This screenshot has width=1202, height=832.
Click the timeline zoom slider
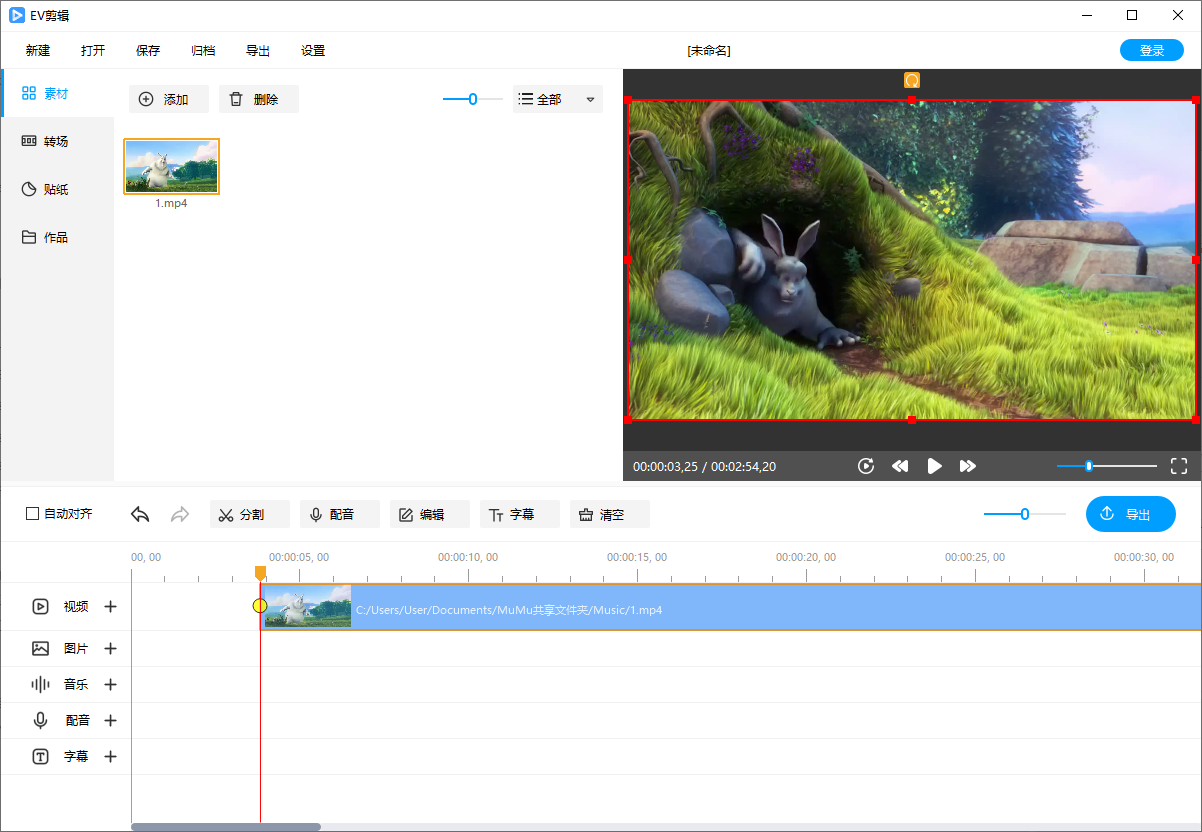1024,514
